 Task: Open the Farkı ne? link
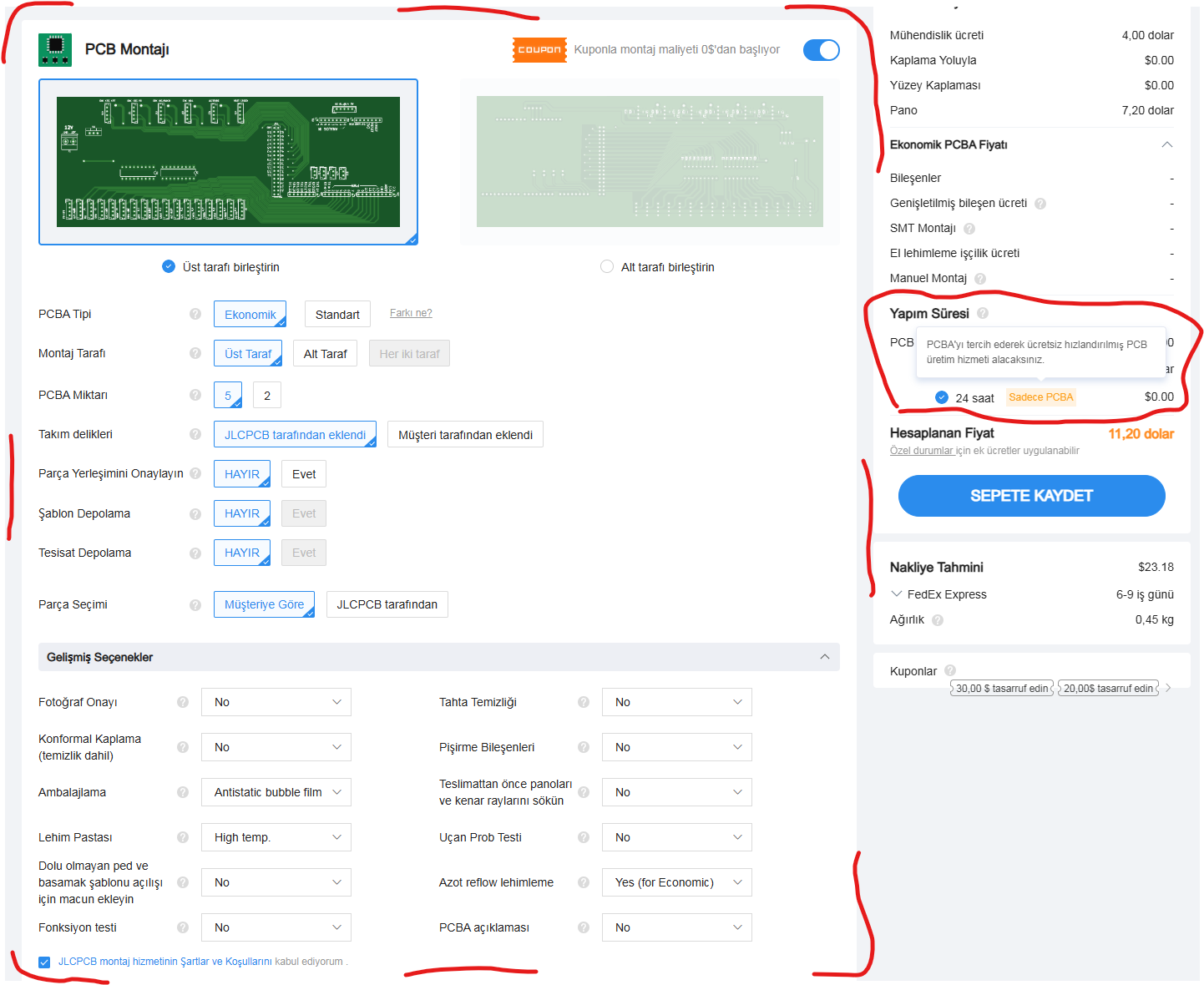(411, 313)
